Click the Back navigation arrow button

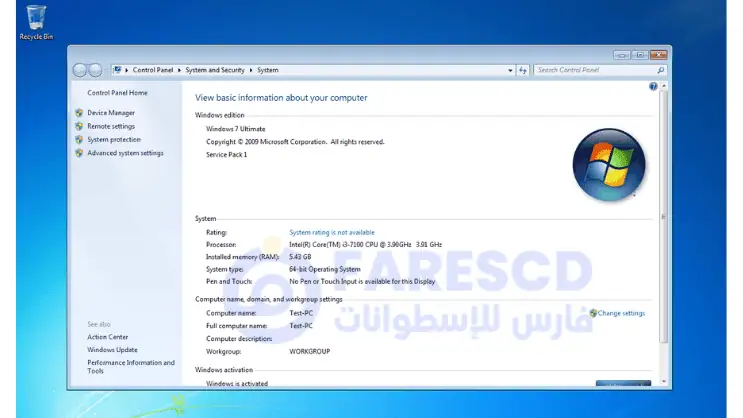coord(80,70)
